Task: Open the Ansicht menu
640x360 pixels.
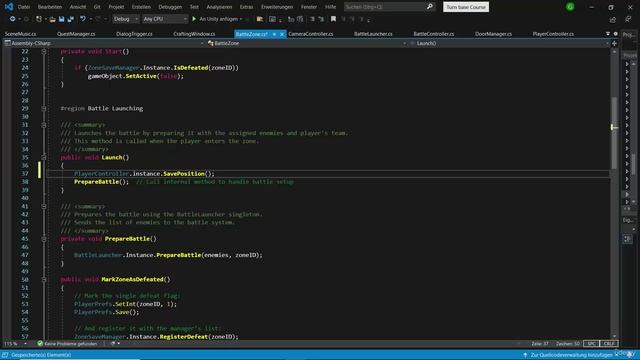Action: pyautogui.click(x=78, y=7)
